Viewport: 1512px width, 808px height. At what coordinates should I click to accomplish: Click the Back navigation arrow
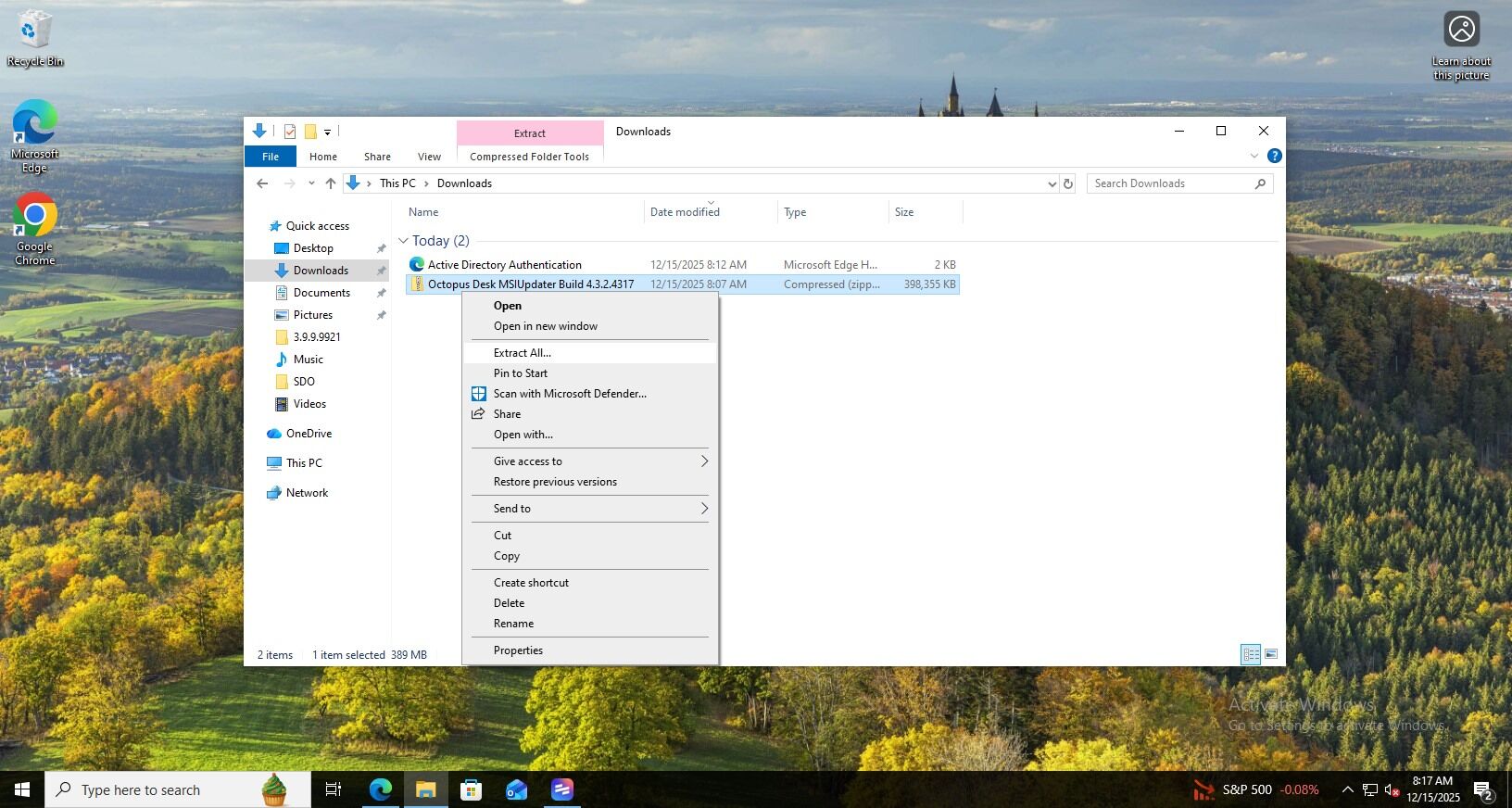point(262,183)
